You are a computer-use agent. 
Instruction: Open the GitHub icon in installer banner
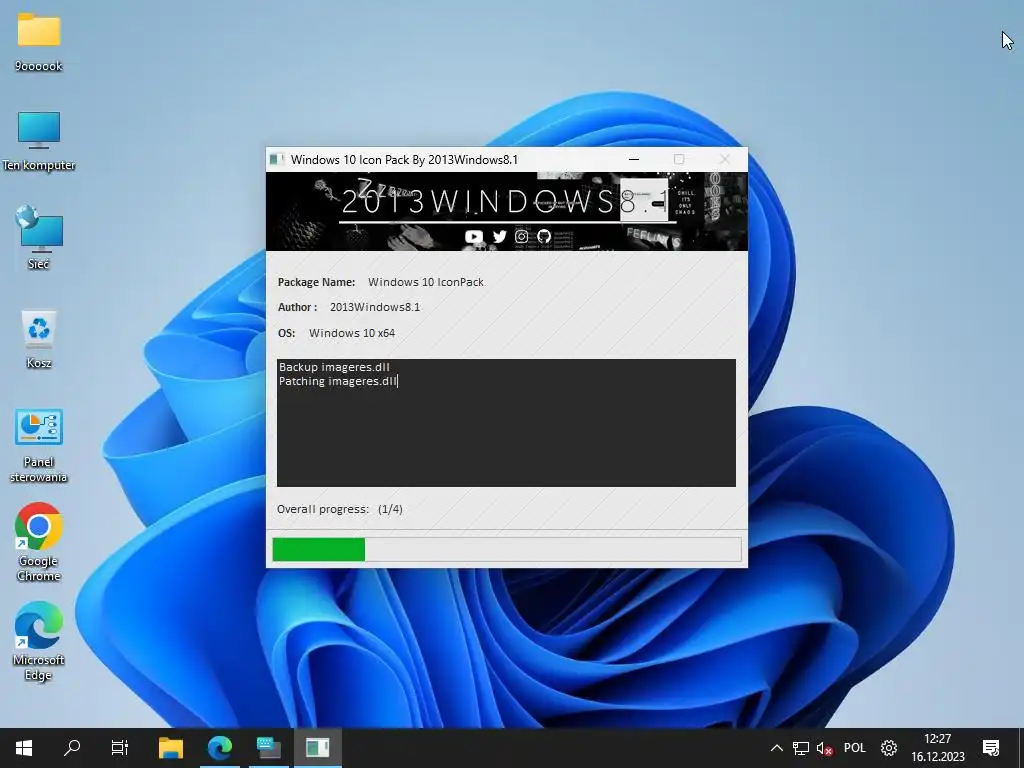[543, 236]
